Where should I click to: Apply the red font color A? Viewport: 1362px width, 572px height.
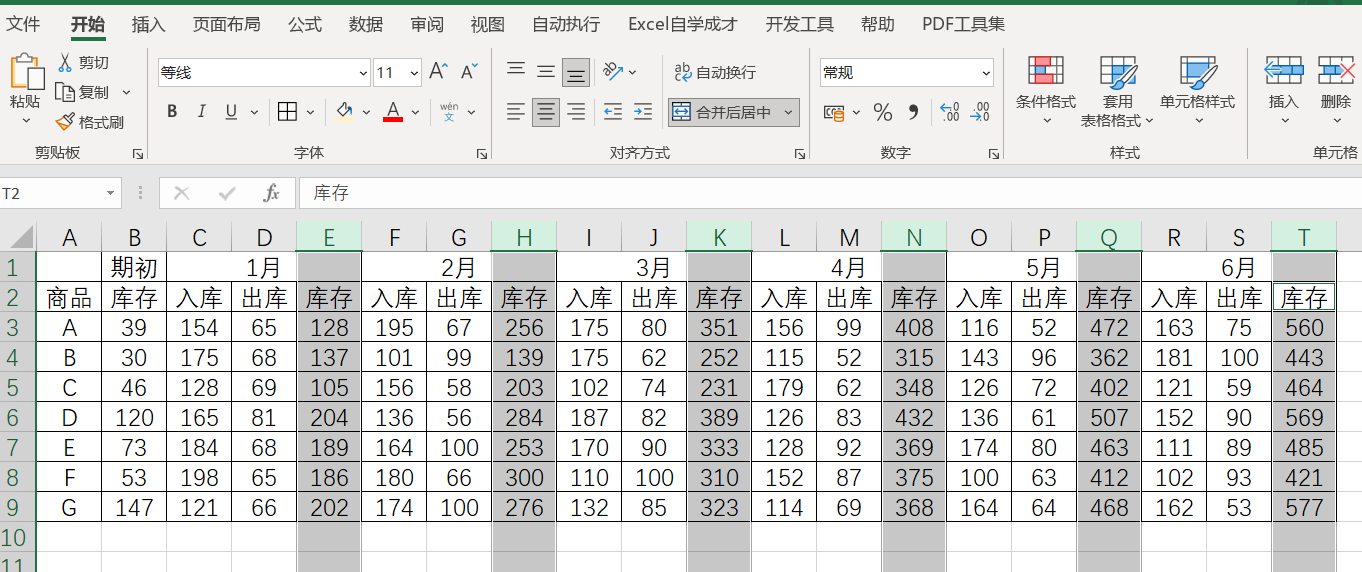click(393, 111)
